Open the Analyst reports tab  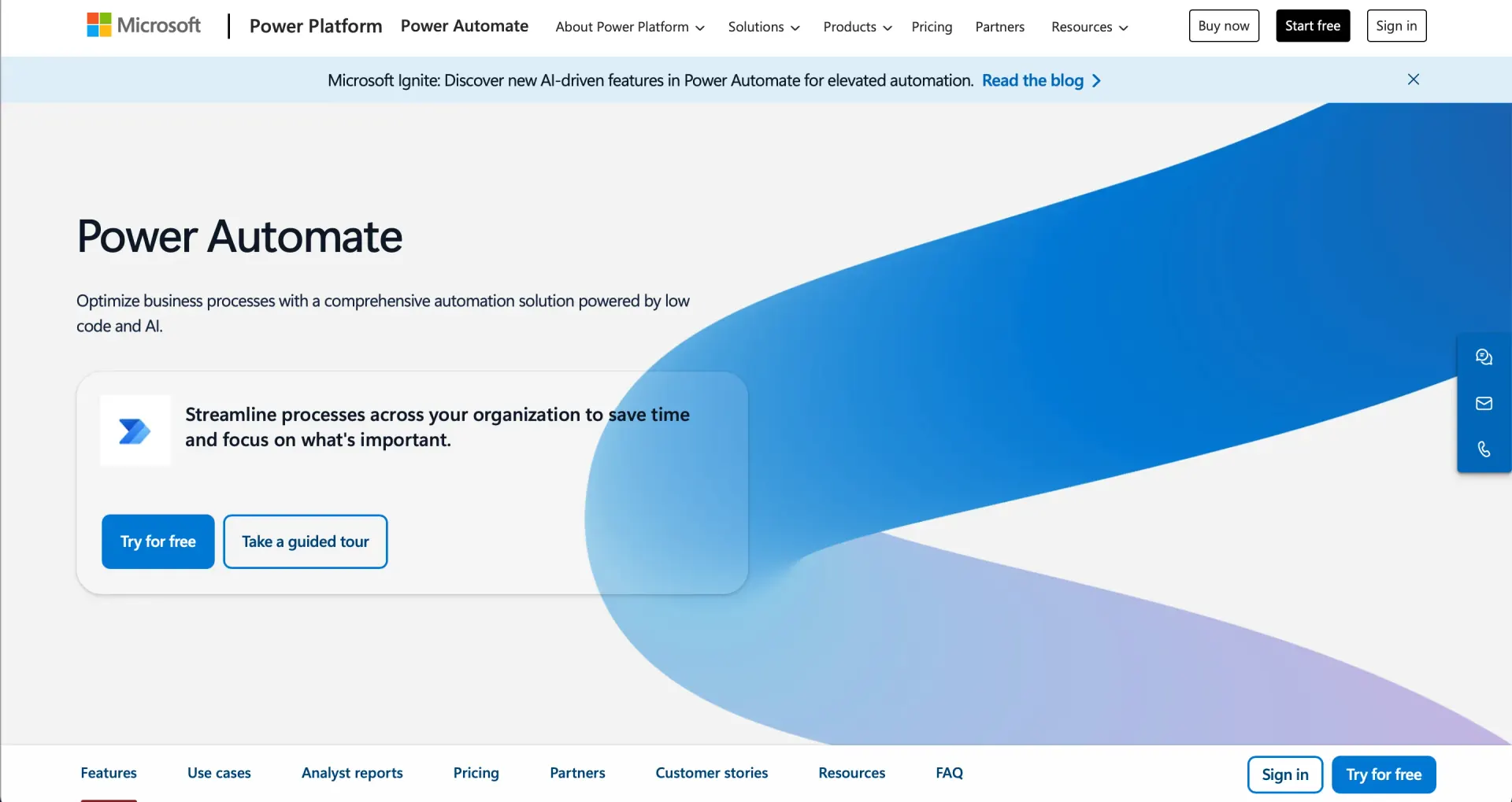pos(352,773)
